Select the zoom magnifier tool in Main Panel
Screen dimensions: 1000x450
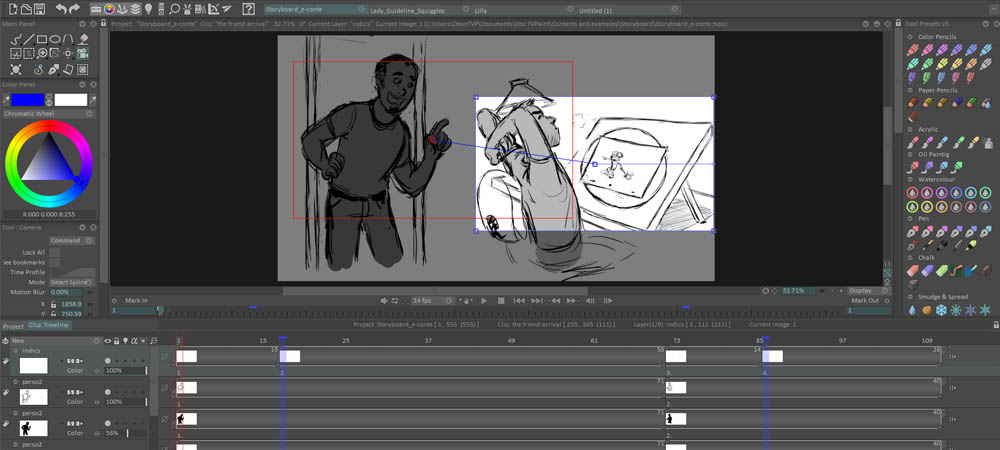click(x=42, y=54)
